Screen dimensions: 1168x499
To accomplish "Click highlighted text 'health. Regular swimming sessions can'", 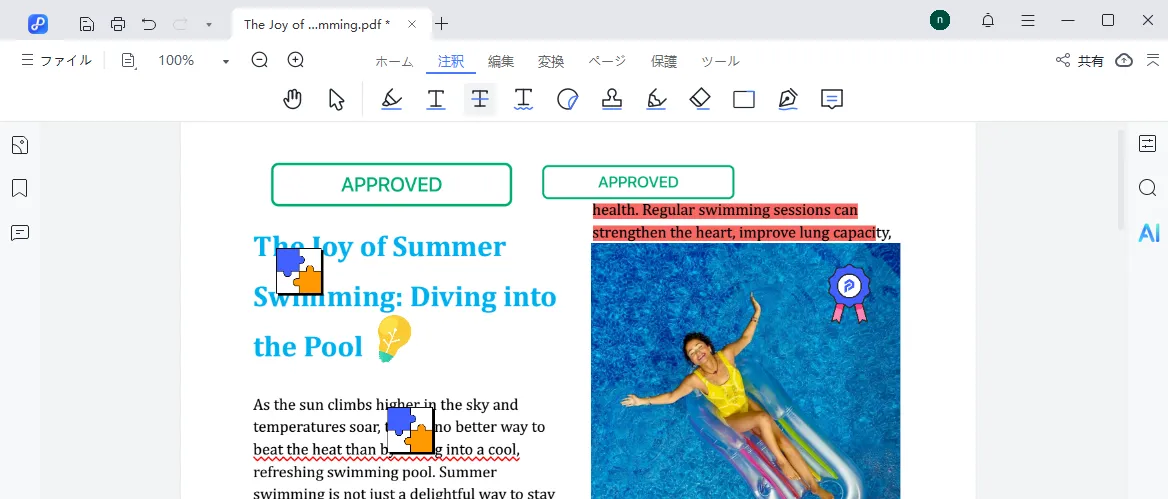I will [x=726, y=211].
